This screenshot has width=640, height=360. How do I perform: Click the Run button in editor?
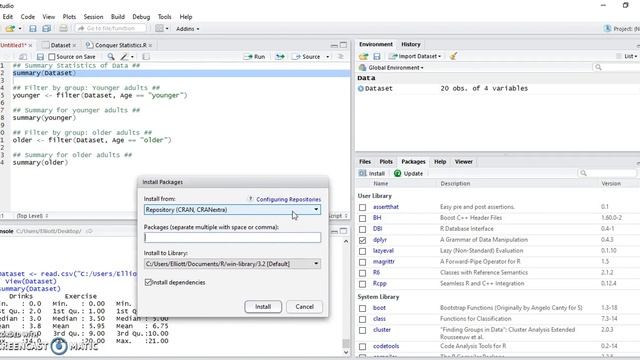click(x=255, y=57)
